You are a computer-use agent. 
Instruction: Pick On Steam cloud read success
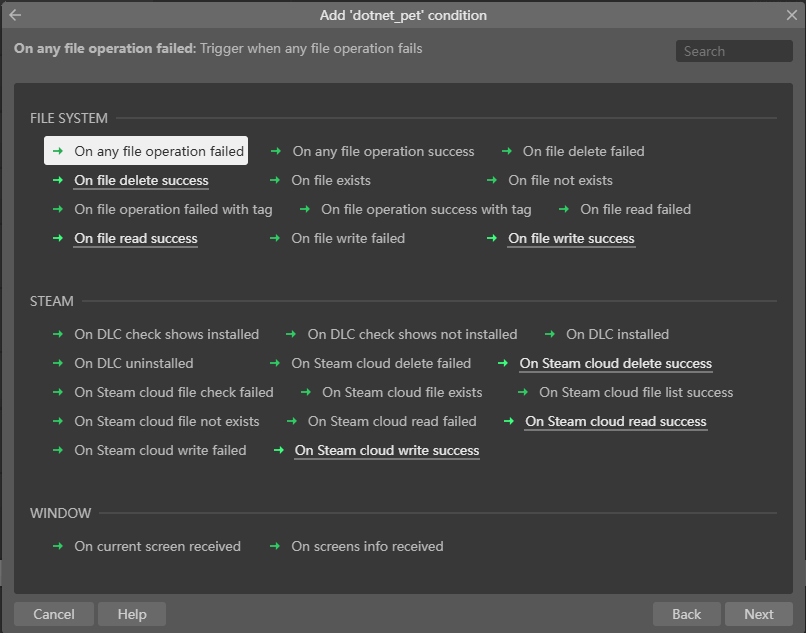pos(615,421)
